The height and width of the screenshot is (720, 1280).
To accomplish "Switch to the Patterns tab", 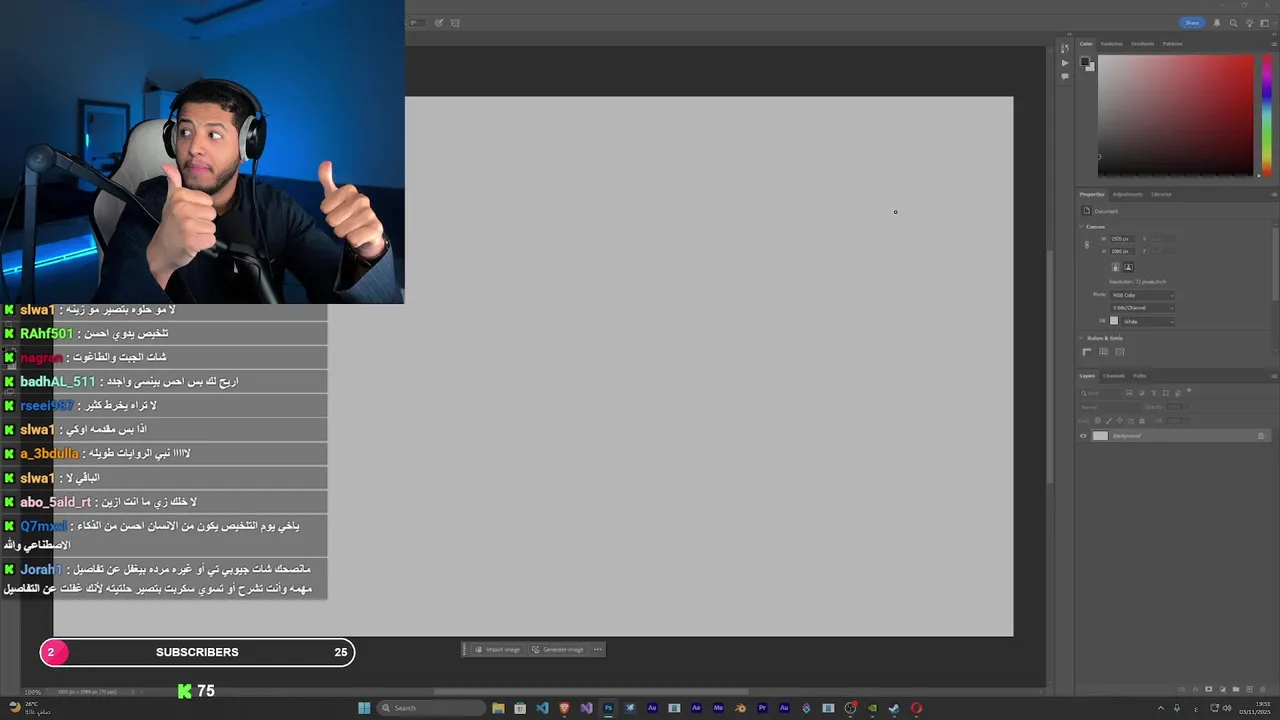I will pyautogui.click(x=1172, y=44).
